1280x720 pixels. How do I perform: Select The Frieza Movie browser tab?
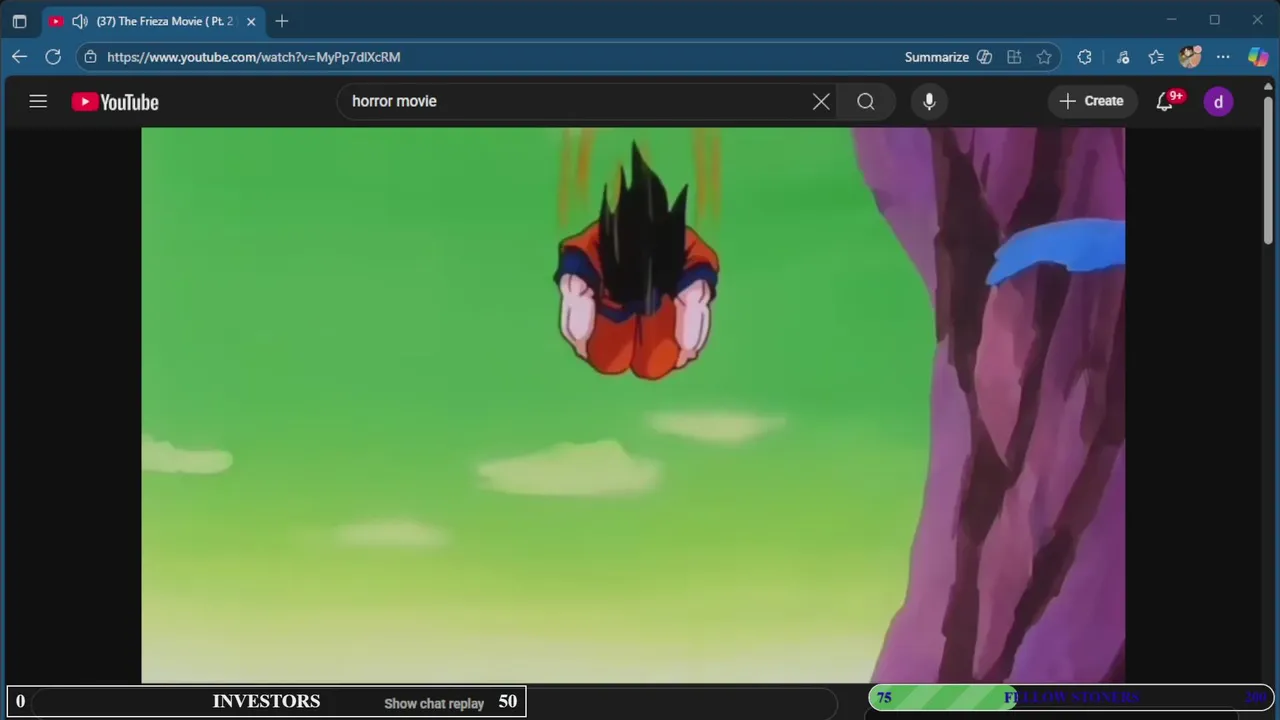click(x=153, y=21)
